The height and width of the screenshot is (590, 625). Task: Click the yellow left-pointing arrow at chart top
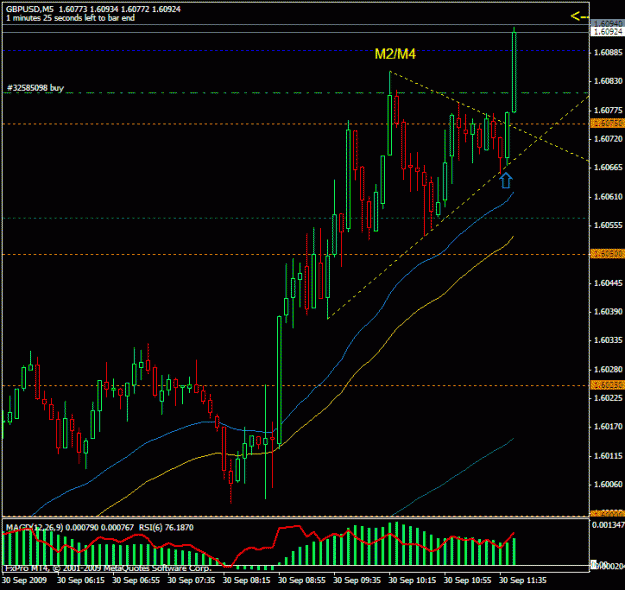click(579, 16)
